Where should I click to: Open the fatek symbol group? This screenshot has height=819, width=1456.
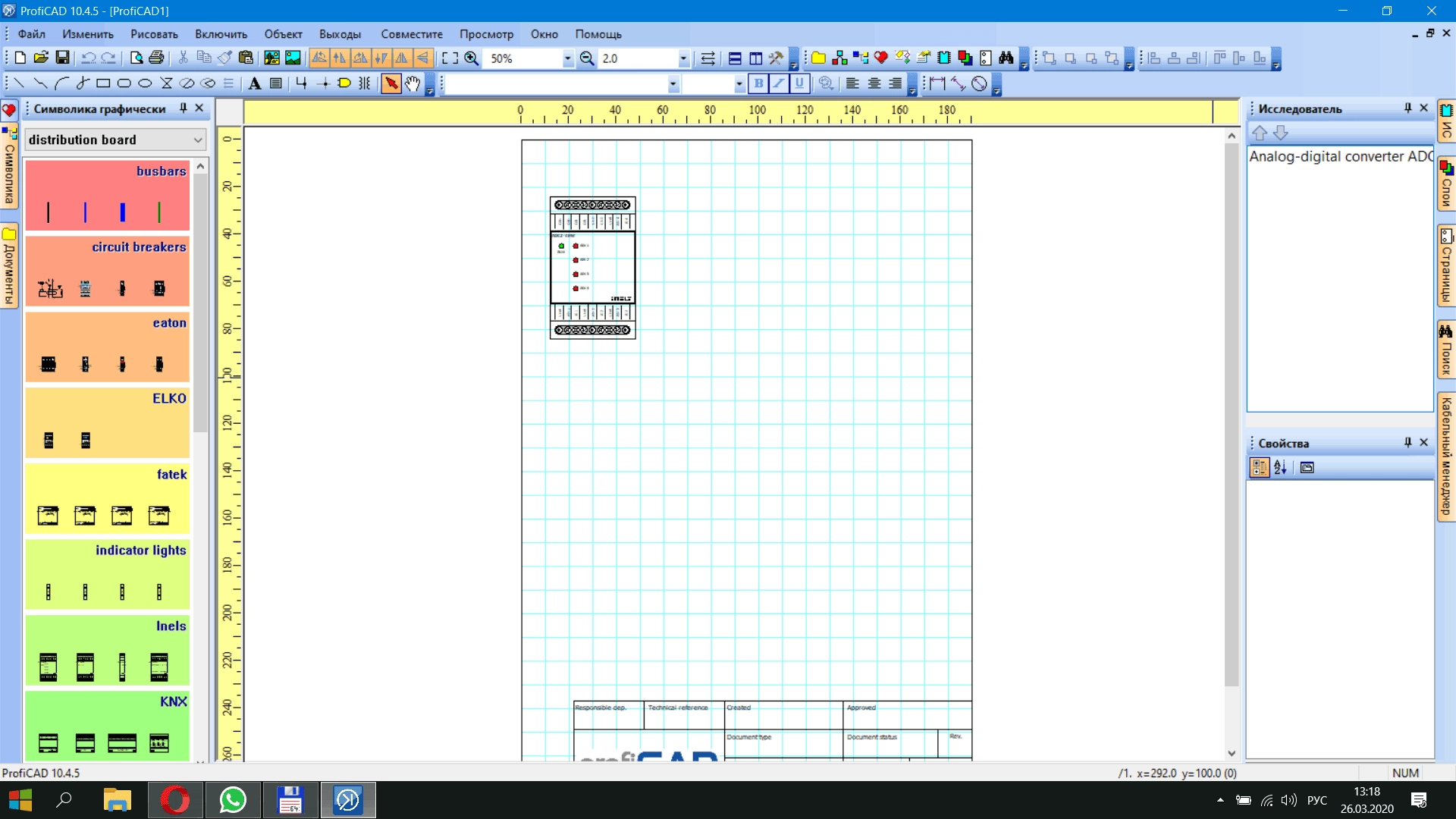[107, 498]
